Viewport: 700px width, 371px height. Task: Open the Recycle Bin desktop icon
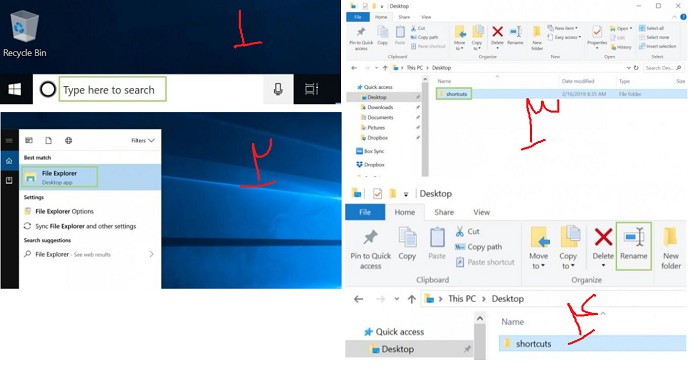[x=24, y=34]
